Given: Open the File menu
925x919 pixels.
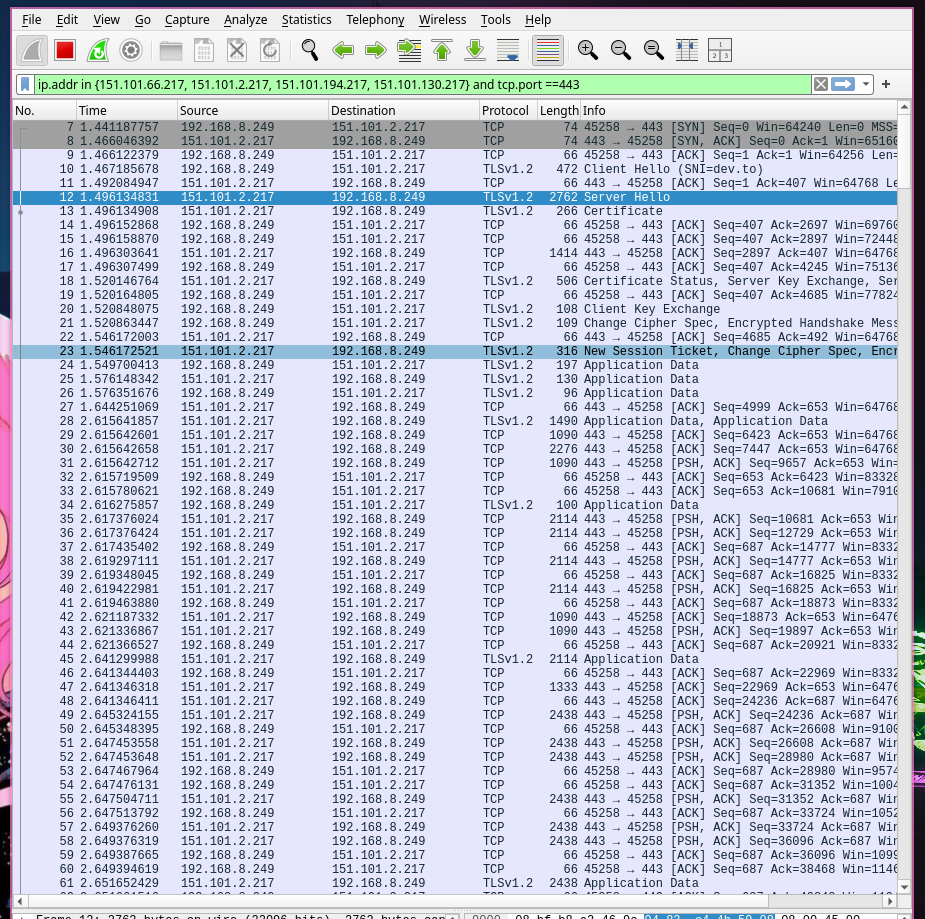Looking at the screenshot, I should tap(32, 19).
